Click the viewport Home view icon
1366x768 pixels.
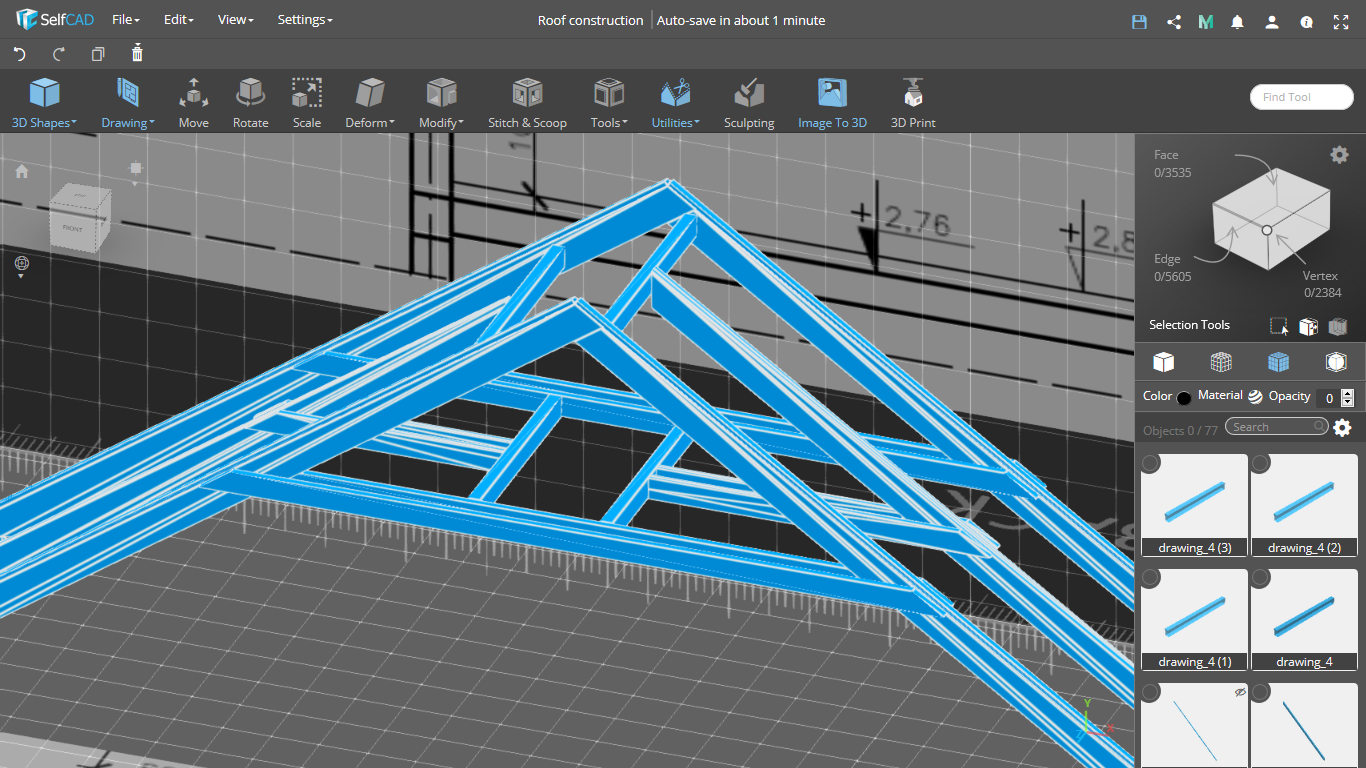[22, 171]
